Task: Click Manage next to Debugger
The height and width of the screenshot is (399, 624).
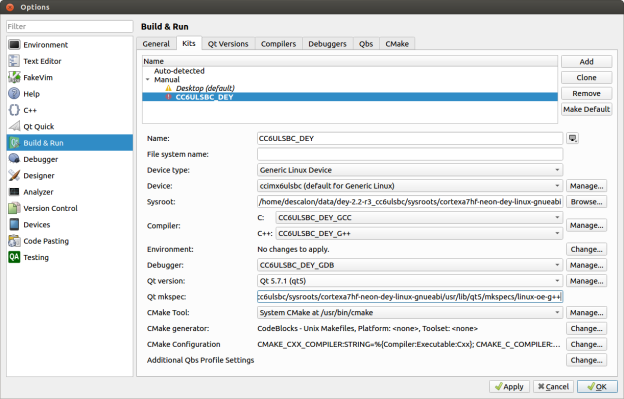Action: pos(587,265)
